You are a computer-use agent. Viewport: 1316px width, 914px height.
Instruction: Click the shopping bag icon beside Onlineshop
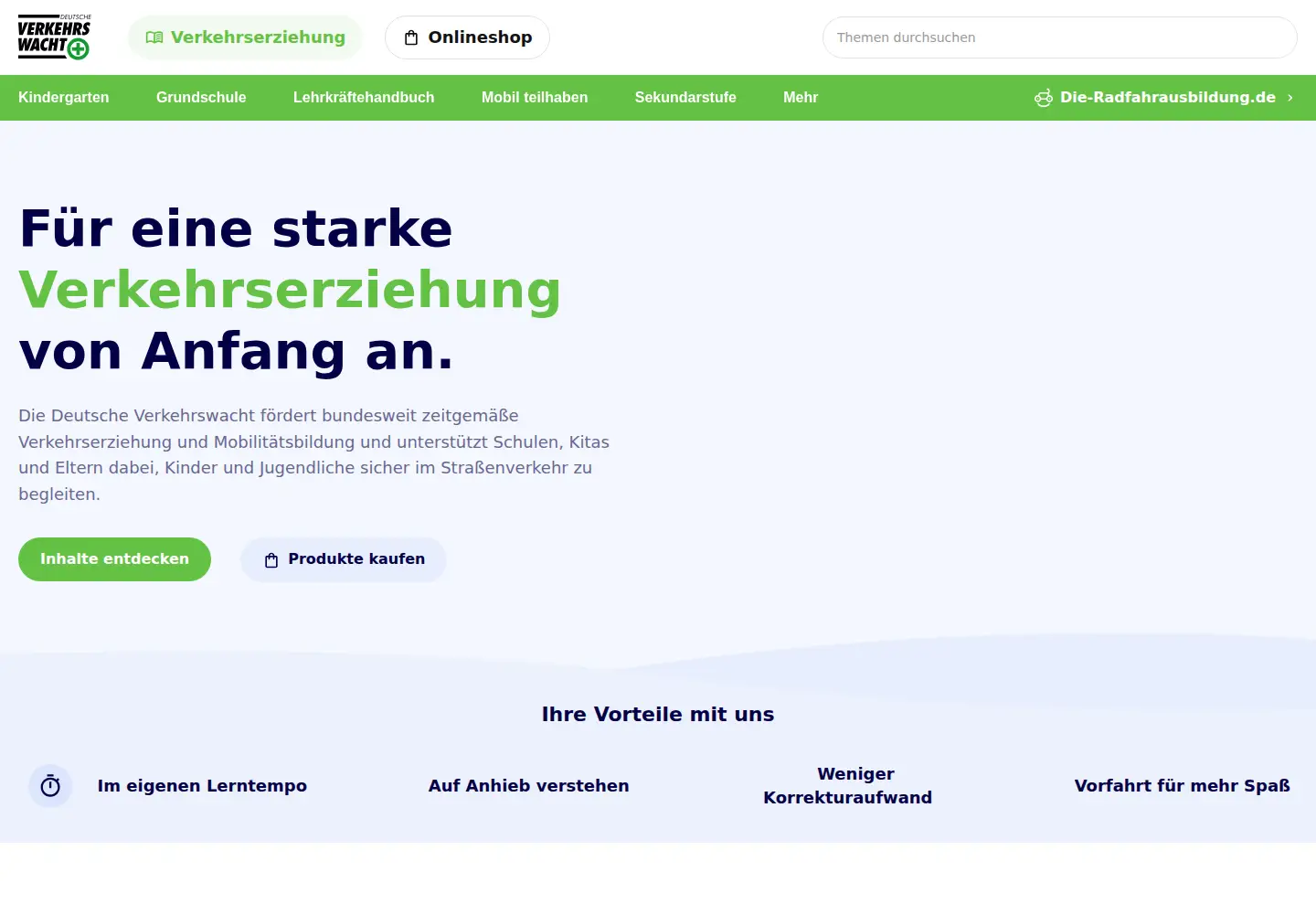411,37
